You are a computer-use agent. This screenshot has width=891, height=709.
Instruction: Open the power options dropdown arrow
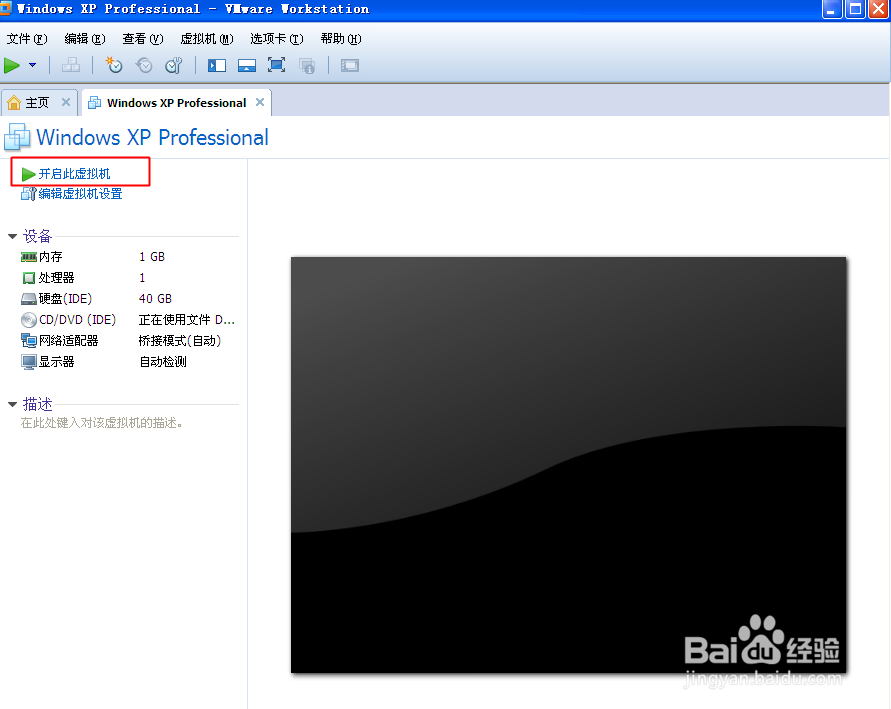pos(32,65)
